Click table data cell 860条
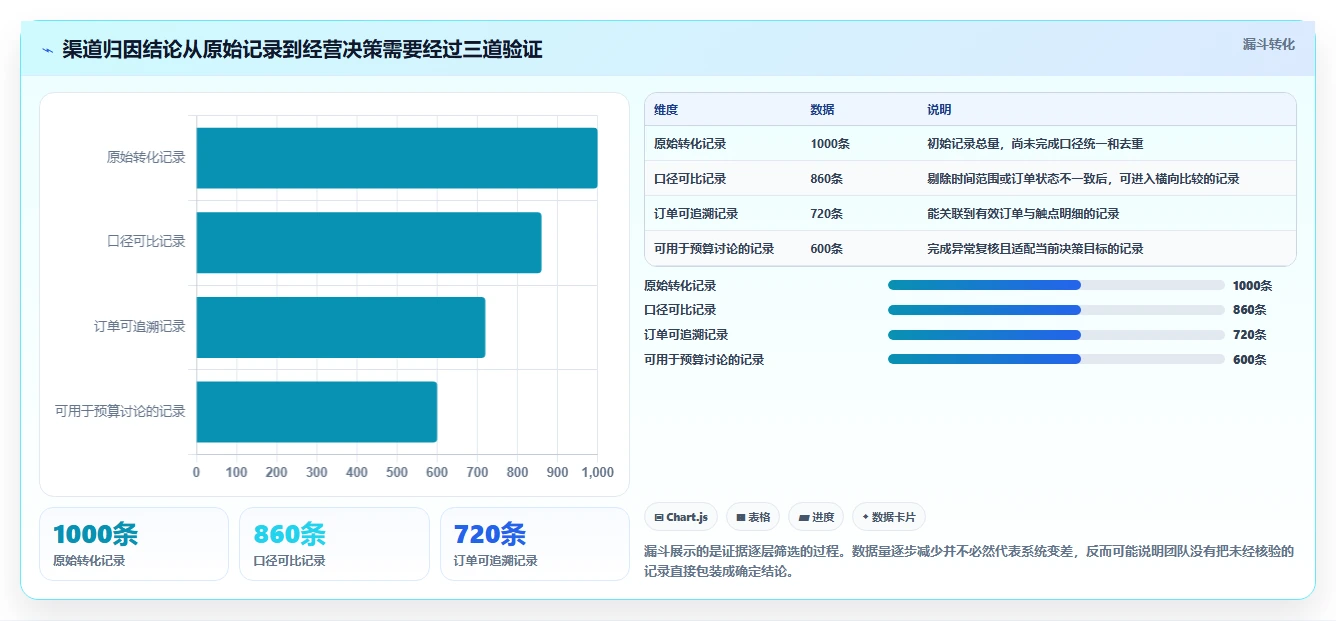This screenshot has height=621, width=1336. coord(826,179)
